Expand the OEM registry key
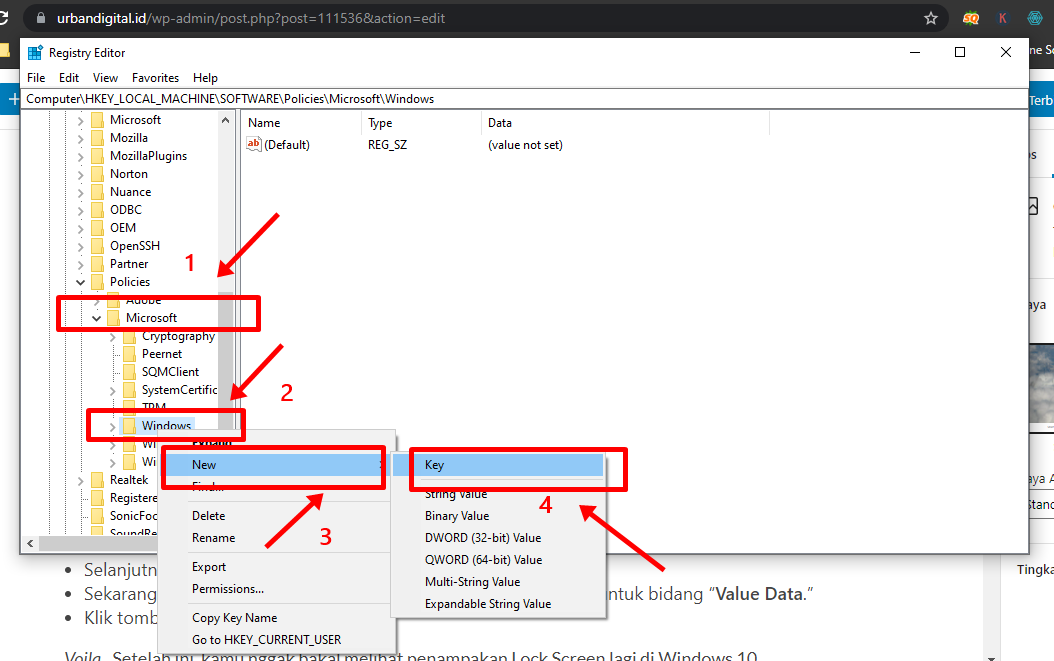Image resolution: width=1054 pixels, height=661 pixels. tap(81, 229)
